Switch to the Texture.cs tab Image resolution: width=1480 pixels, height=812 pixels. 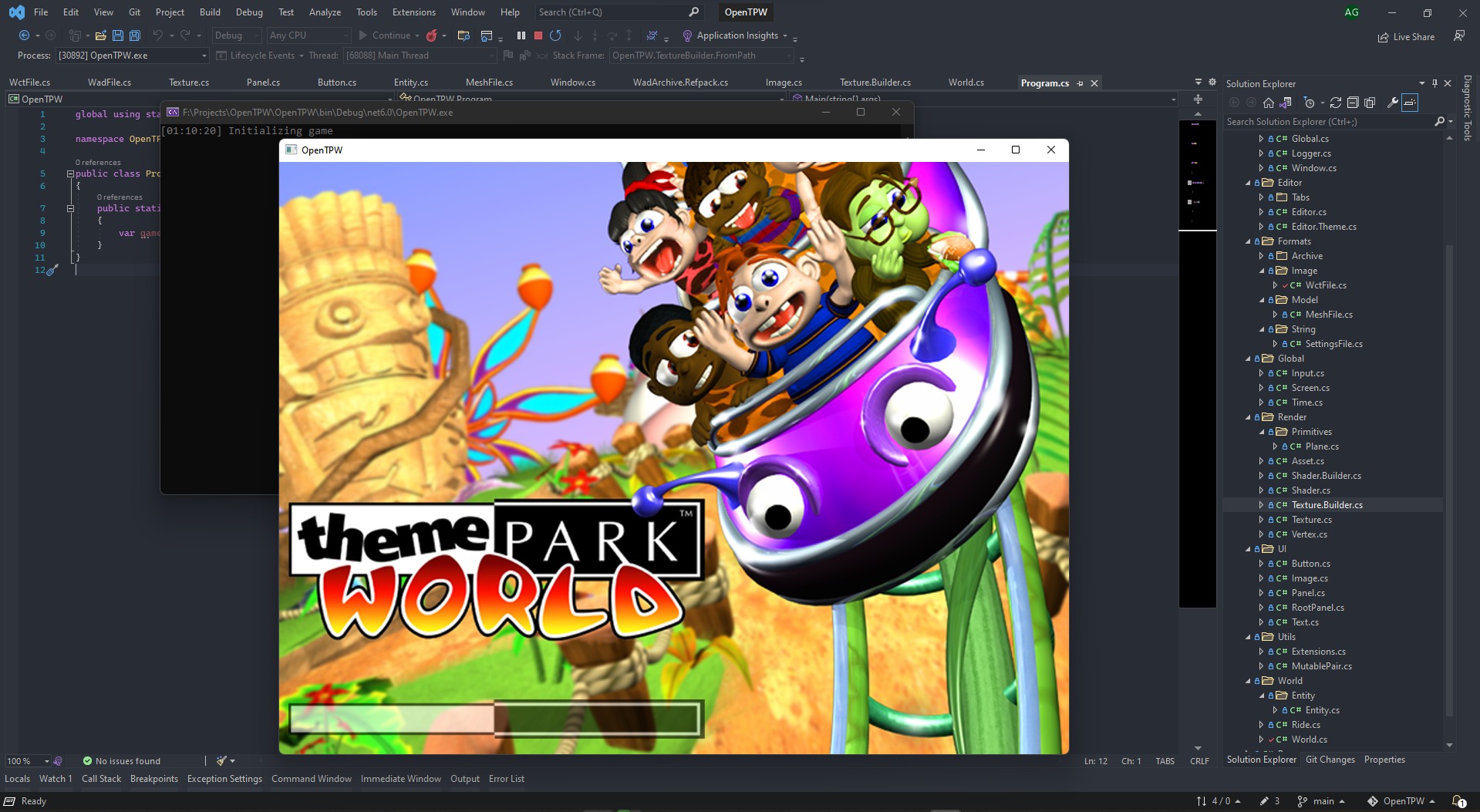pyautogui.click(x=189, y=83)
